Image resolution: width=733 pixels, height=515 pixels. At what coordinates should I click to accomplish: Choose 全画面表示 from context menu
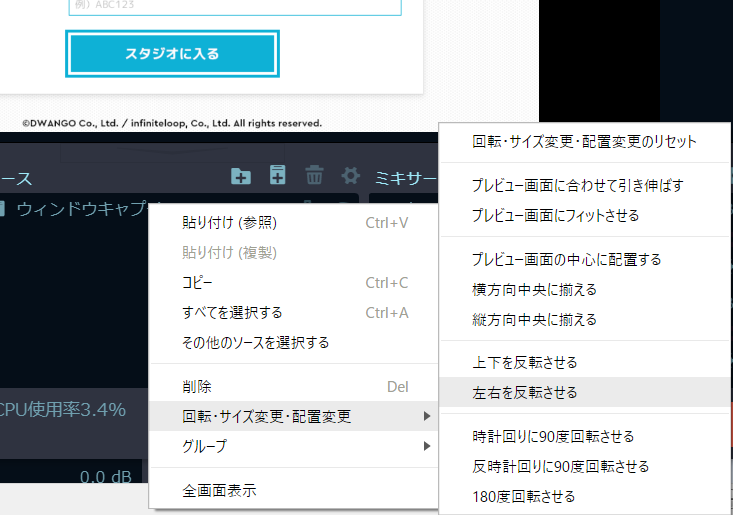[x=295, y=490]
